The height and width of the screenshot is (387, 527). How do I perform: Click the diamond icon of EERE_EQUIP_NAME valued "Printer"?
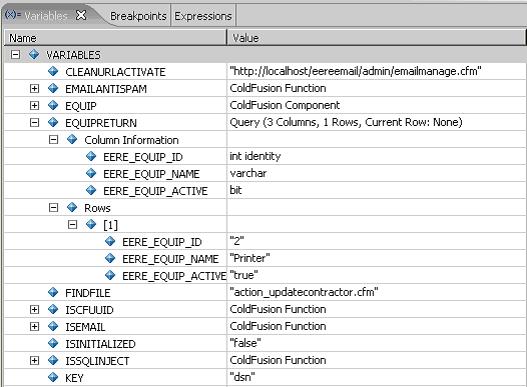110,258
